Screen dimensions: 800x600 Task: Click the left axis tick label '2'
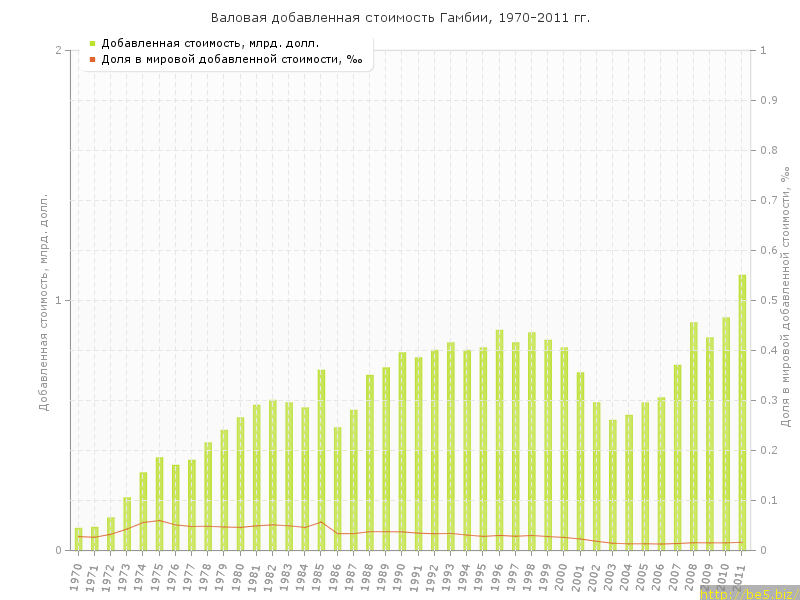[x=58, y=50]
